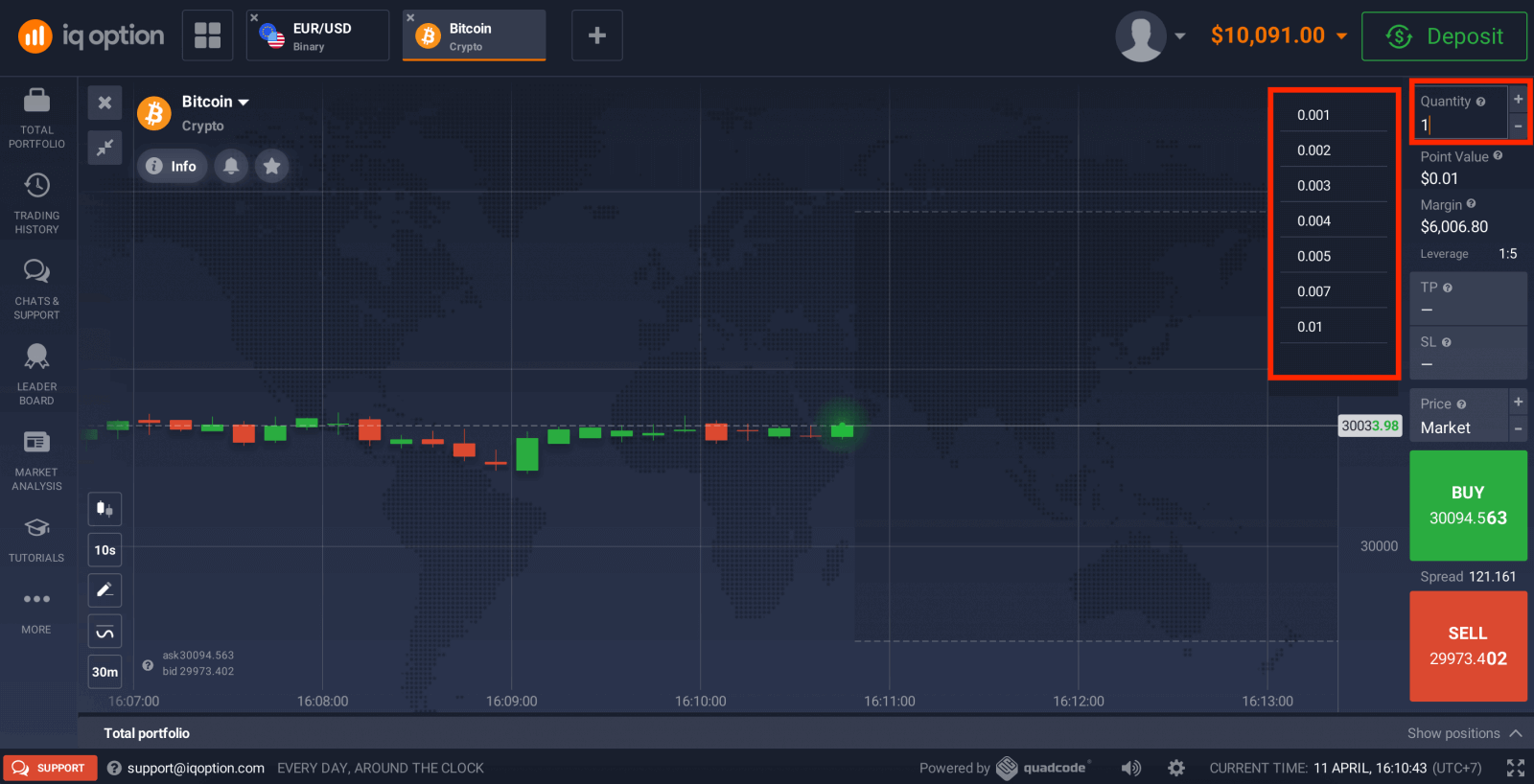Increase price with plus
The width and height of the screenshot is (1534, 784).
(x=1518, y=402)
